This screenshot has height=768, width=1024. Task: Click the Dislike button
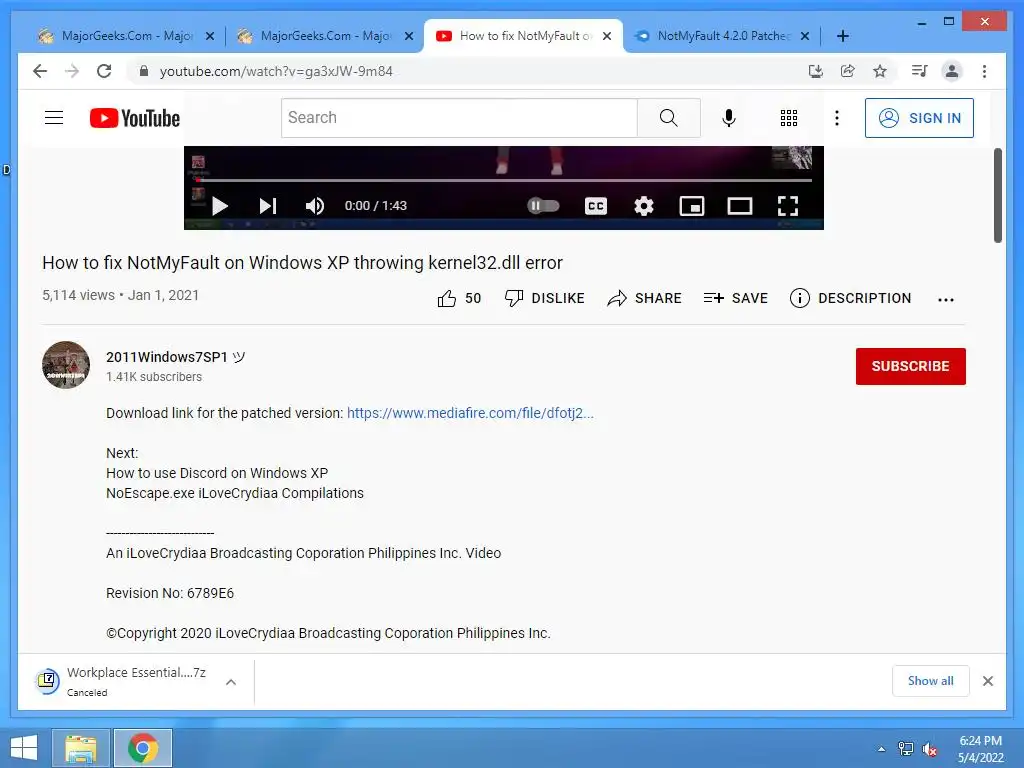(x=544, y=298)
